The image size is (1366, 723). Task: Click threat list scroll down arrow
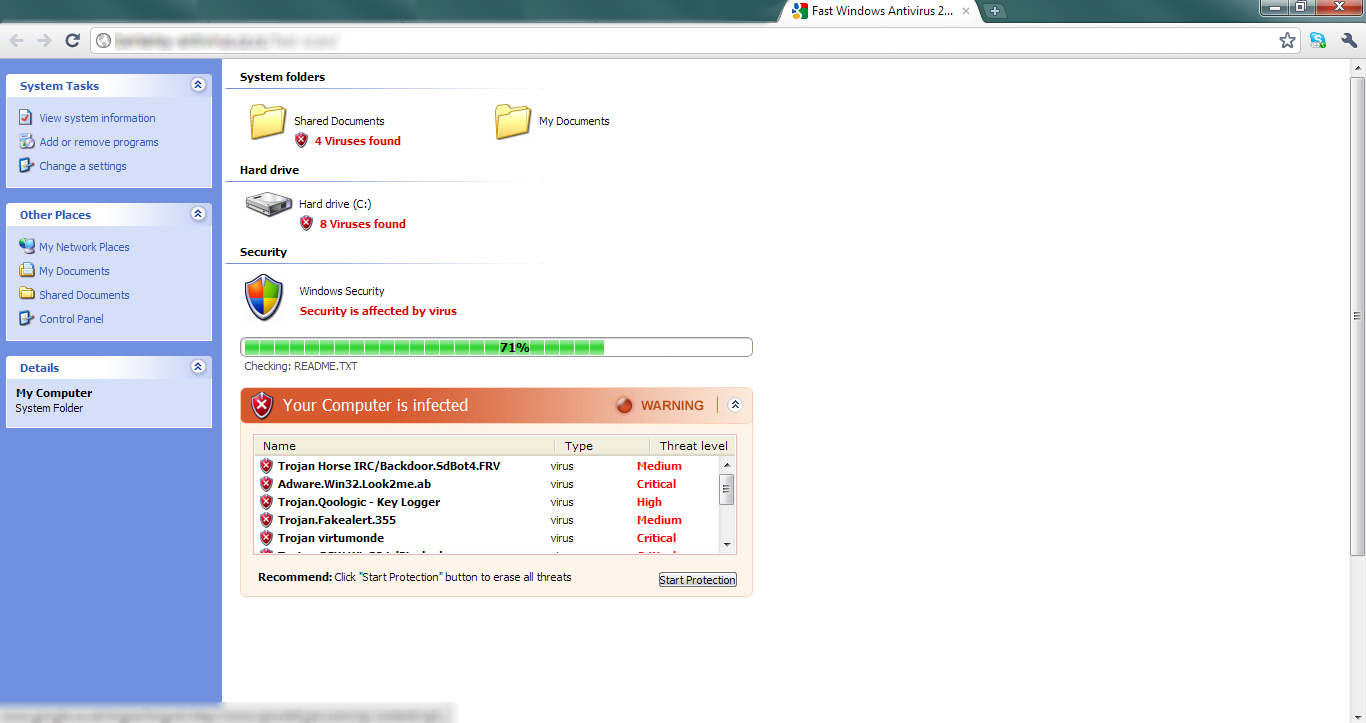tap(727, 545)
